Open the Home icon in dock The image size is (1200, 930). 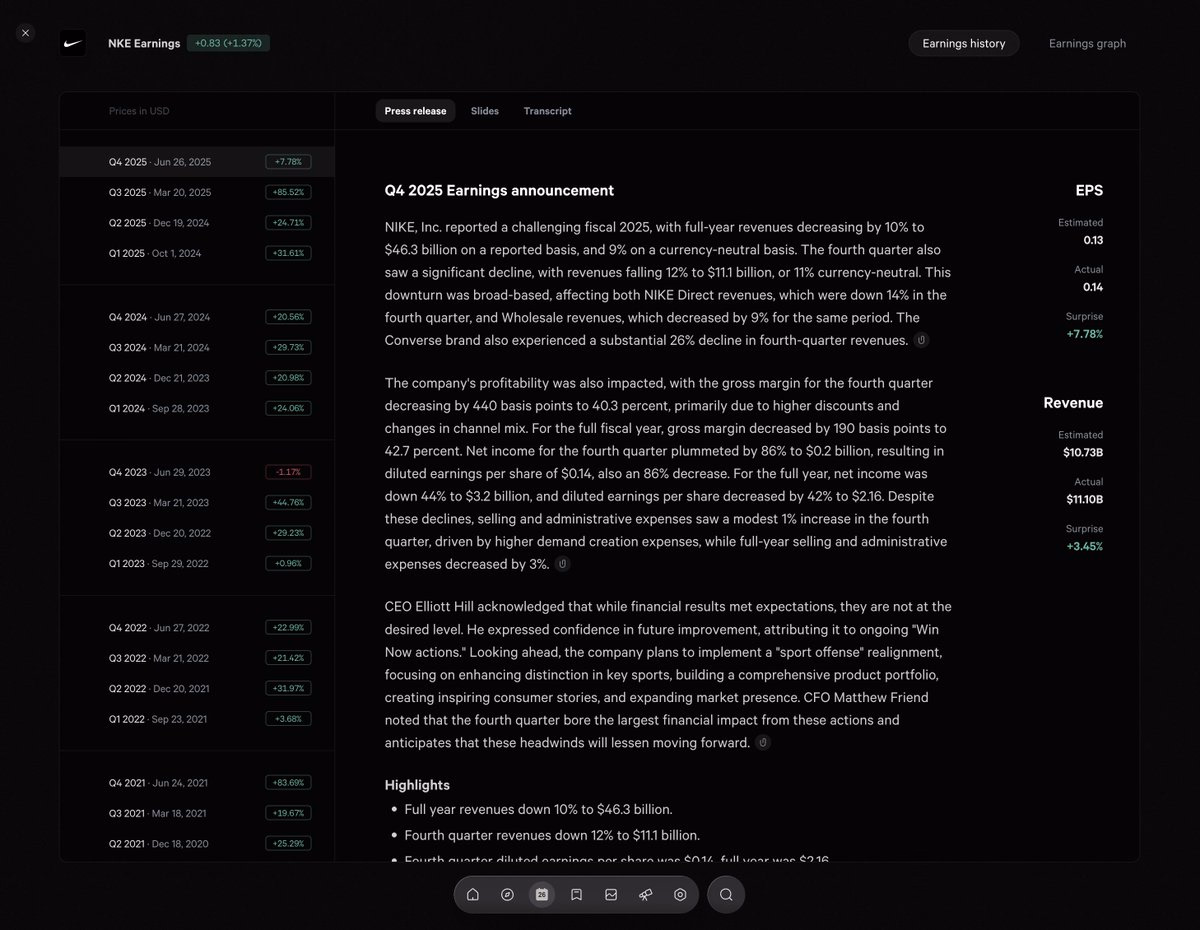(473, 895)
